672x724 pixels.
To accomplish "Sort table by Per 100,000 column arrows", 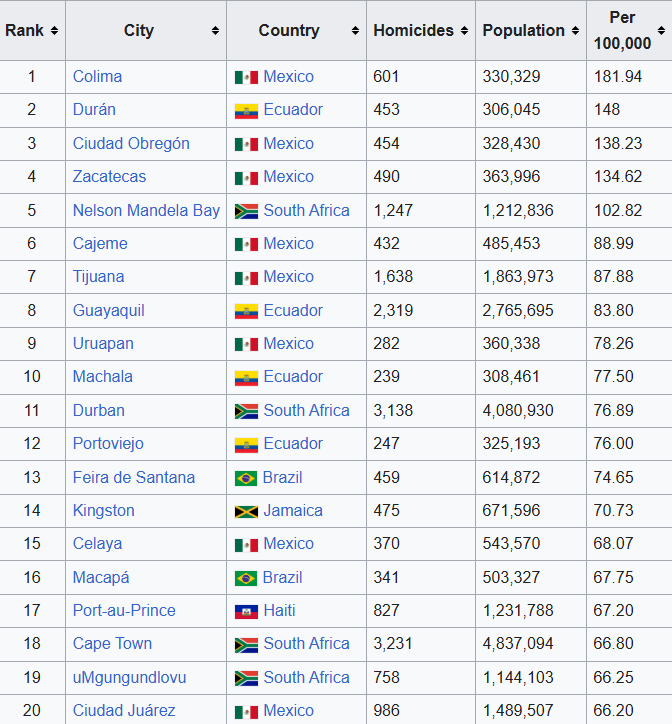I will [x=661, y=30].
